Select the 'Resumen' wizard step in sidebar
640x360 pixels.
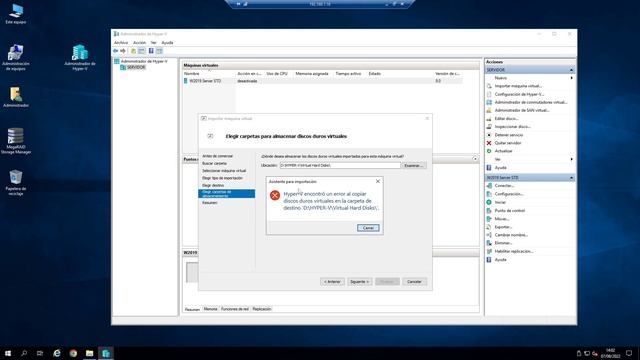click(210, 202)
